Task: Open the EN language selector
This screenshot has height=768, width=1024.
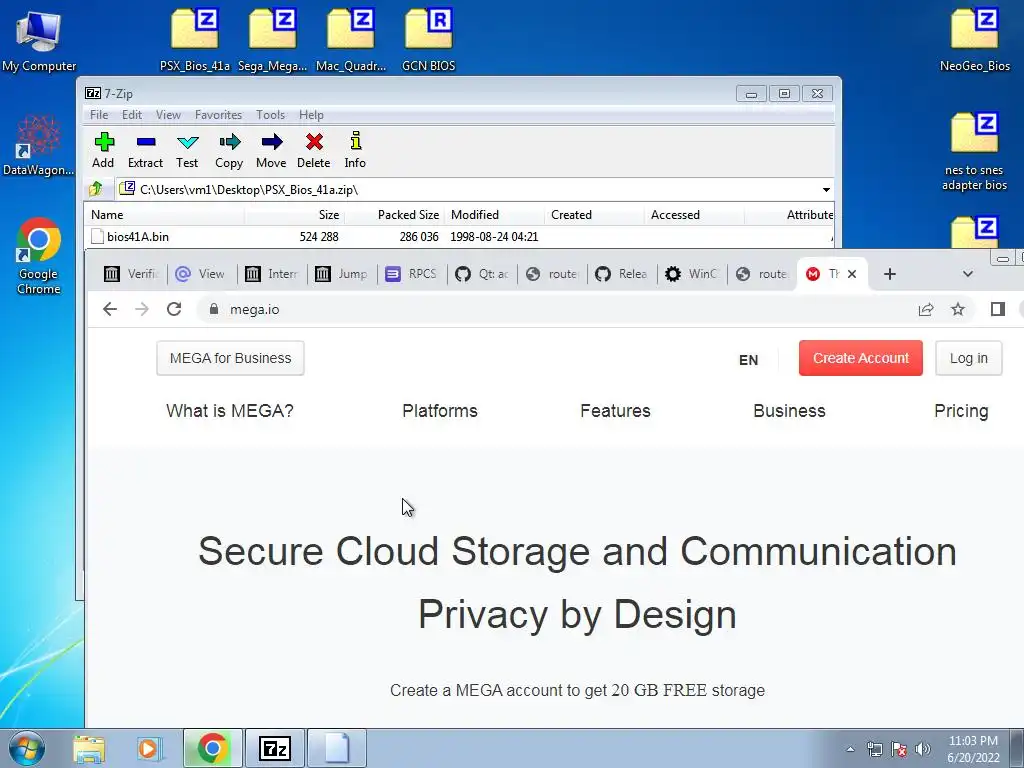Action: click(x=748, y=360)
